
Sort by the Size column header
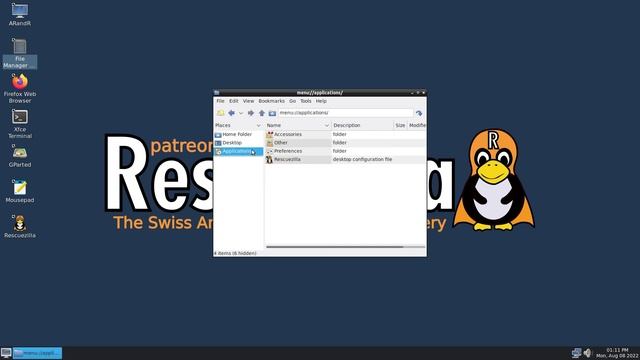tap(400, 125)
